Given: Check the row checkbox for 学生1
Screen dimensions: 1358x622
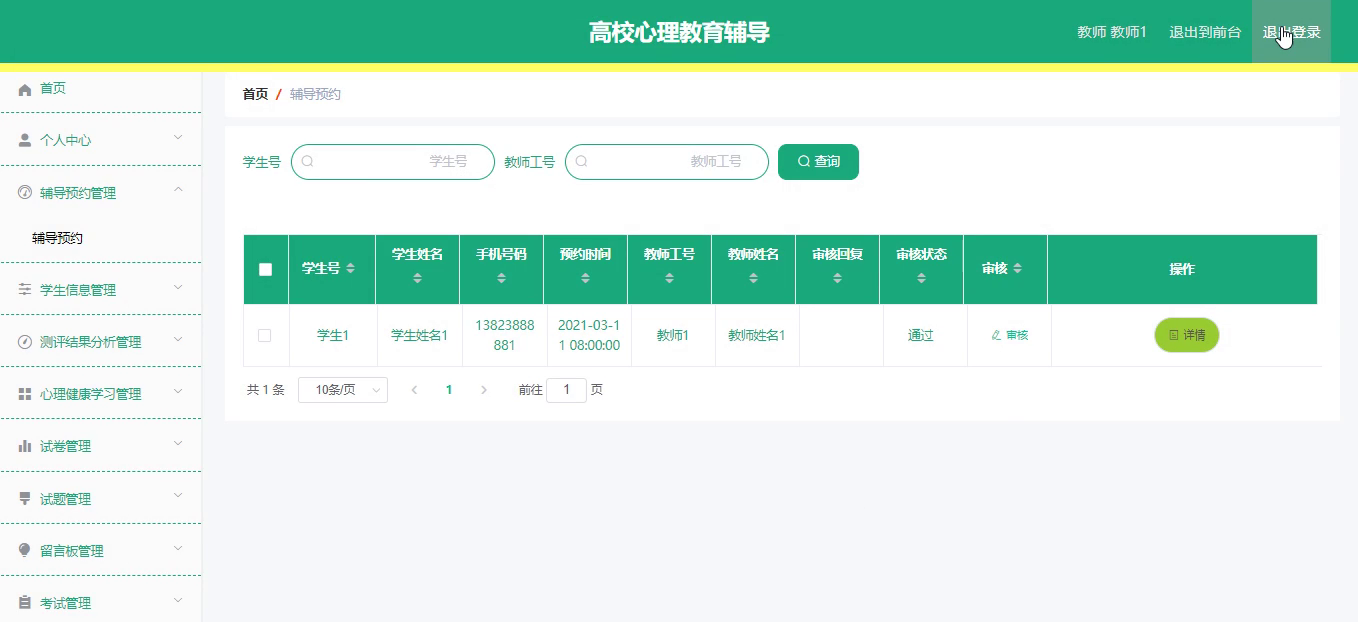Looking at the screenshot, I should (x=264, y=335).
